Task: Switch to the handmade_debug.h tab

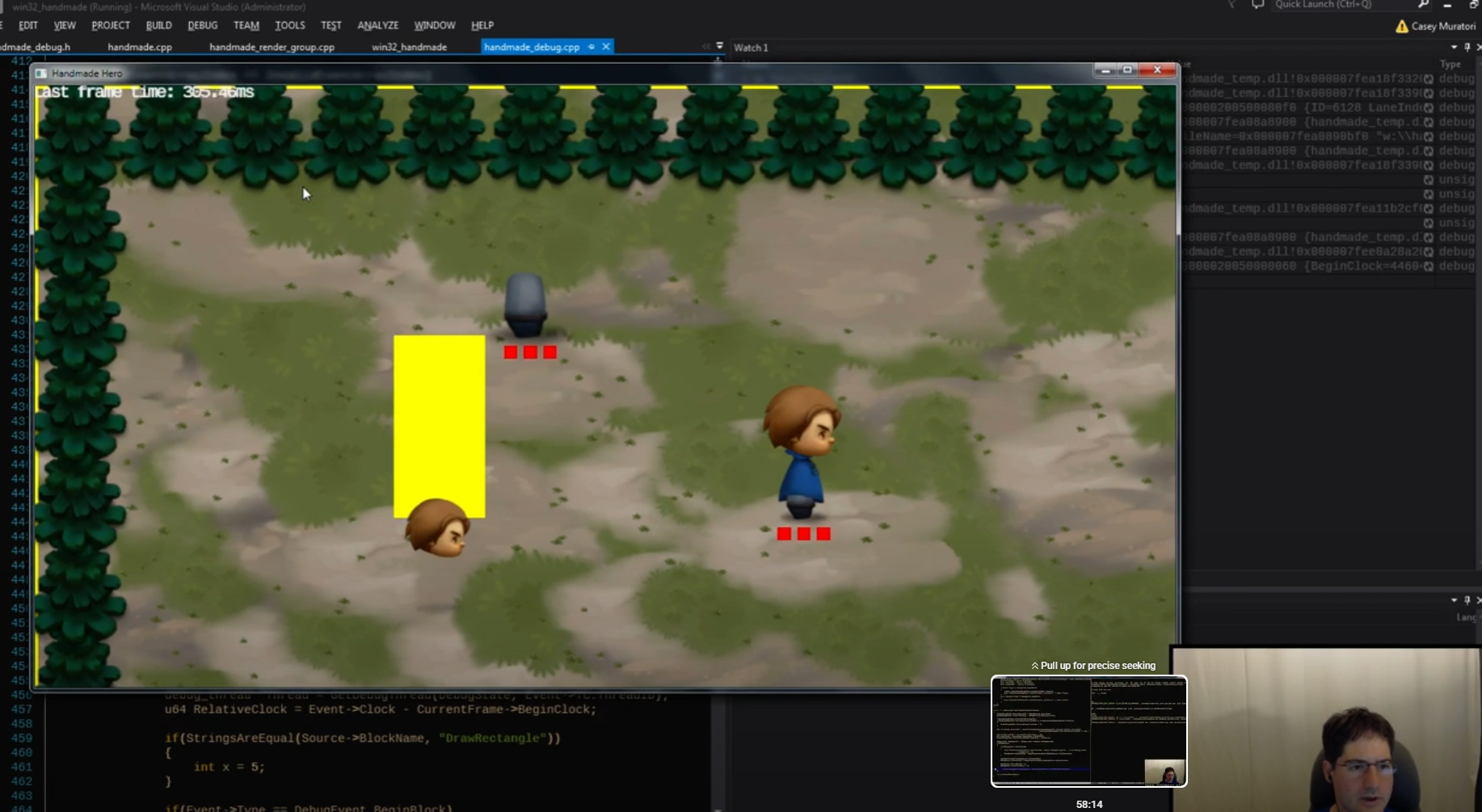Action: tap(36, 47)
